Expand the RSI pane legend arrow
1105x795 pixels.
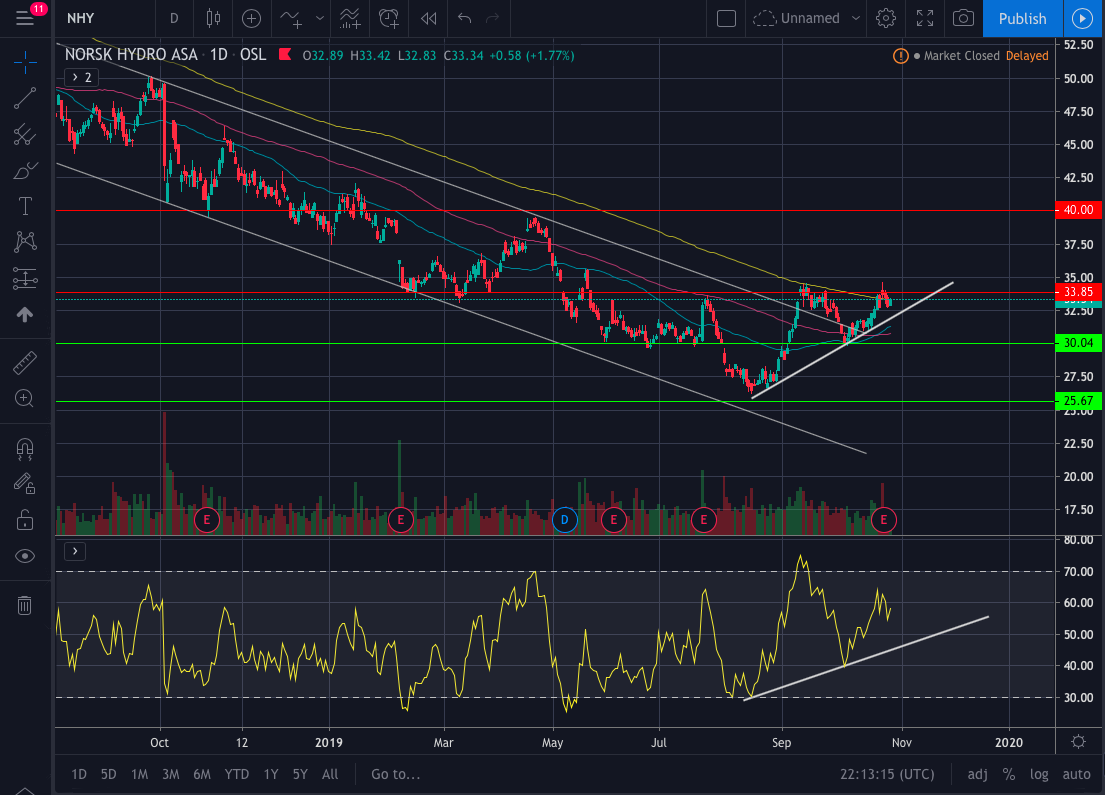pos(75,551)
